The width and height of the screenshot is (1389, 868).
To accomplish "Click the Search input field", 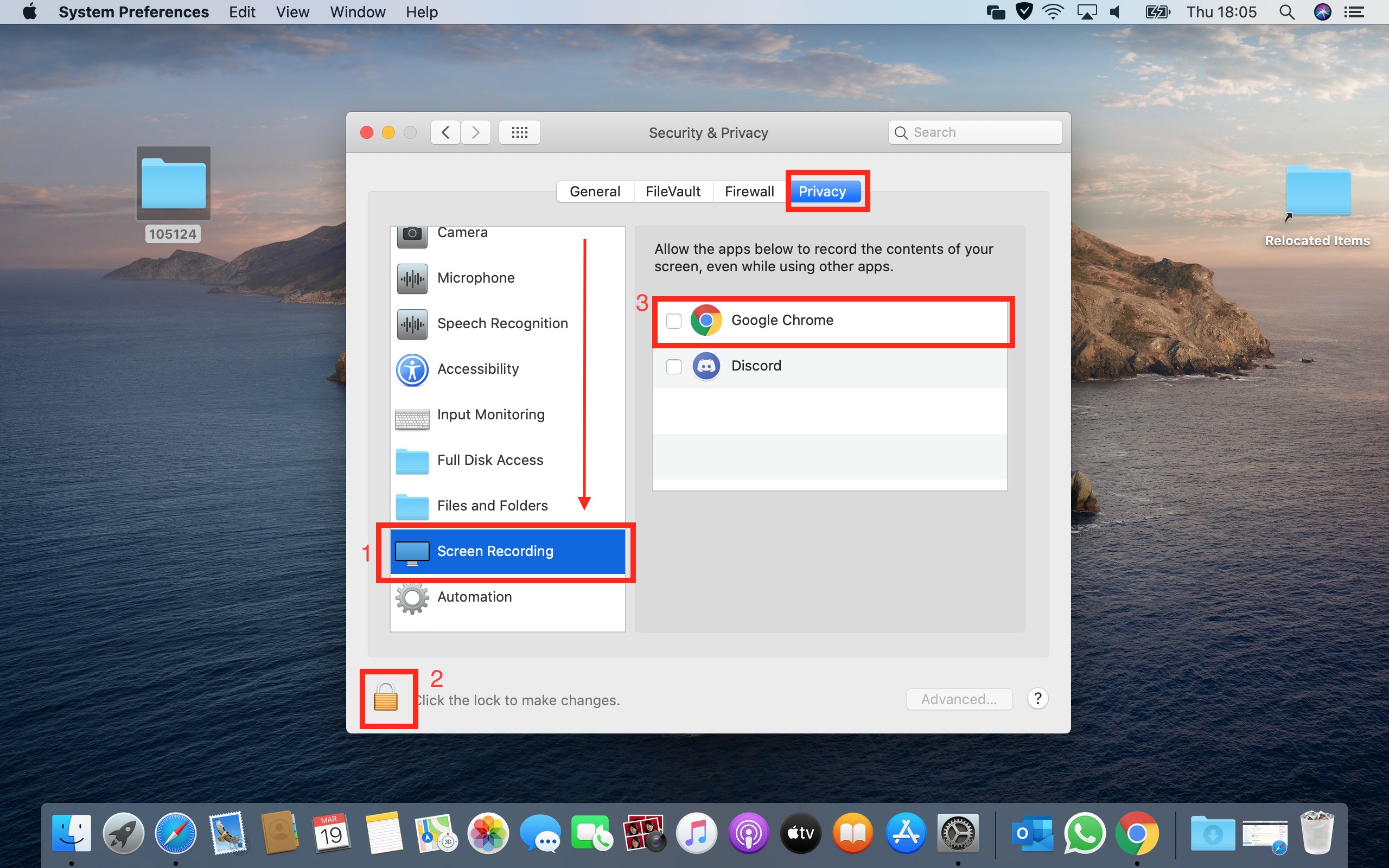I will (x=975, y=131).
